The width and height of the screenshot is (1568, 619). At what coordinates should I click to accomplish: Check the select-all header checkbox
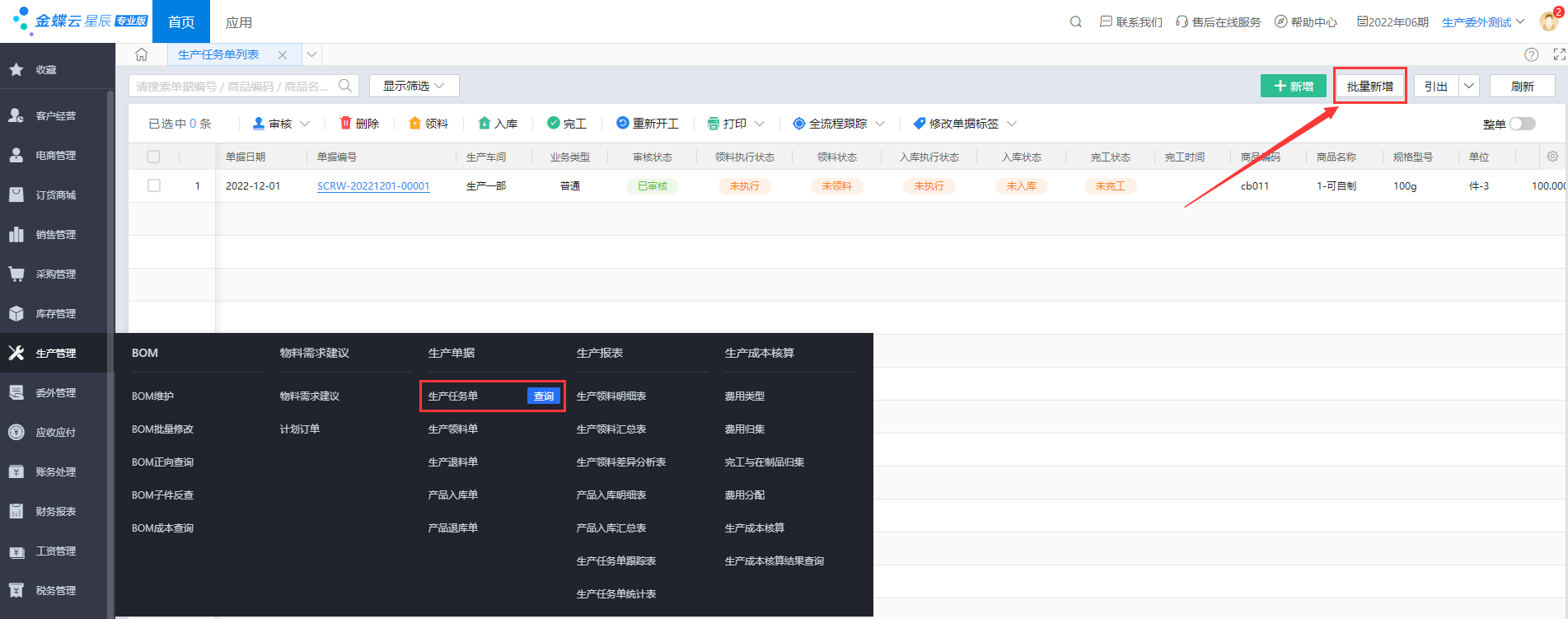click(x=153, y=157)
